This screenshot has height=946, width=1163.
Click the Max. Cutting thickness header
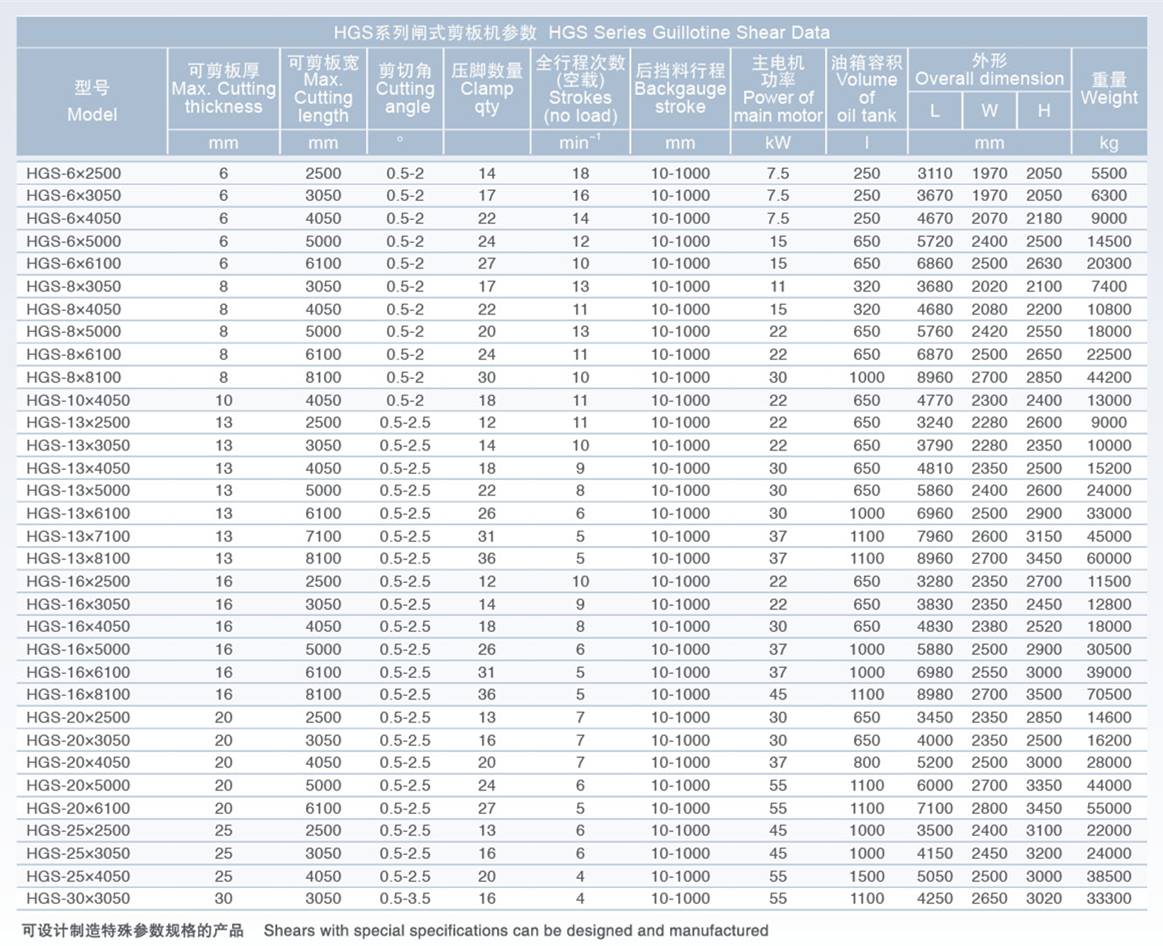(x=223, y=89)
